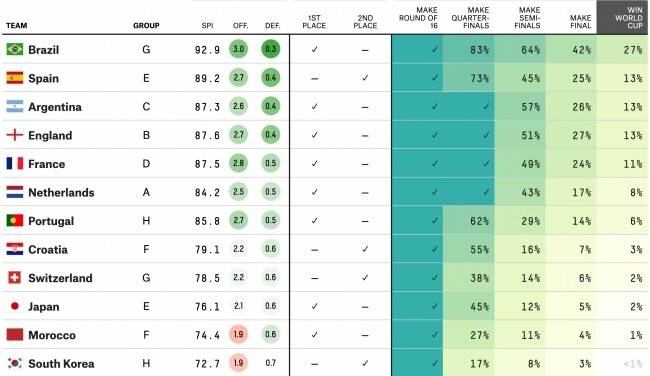The height and width of the screenshot is (376, 650).
Task: Select the MAKE FINAL column header
Action: (x=580, y=22)
